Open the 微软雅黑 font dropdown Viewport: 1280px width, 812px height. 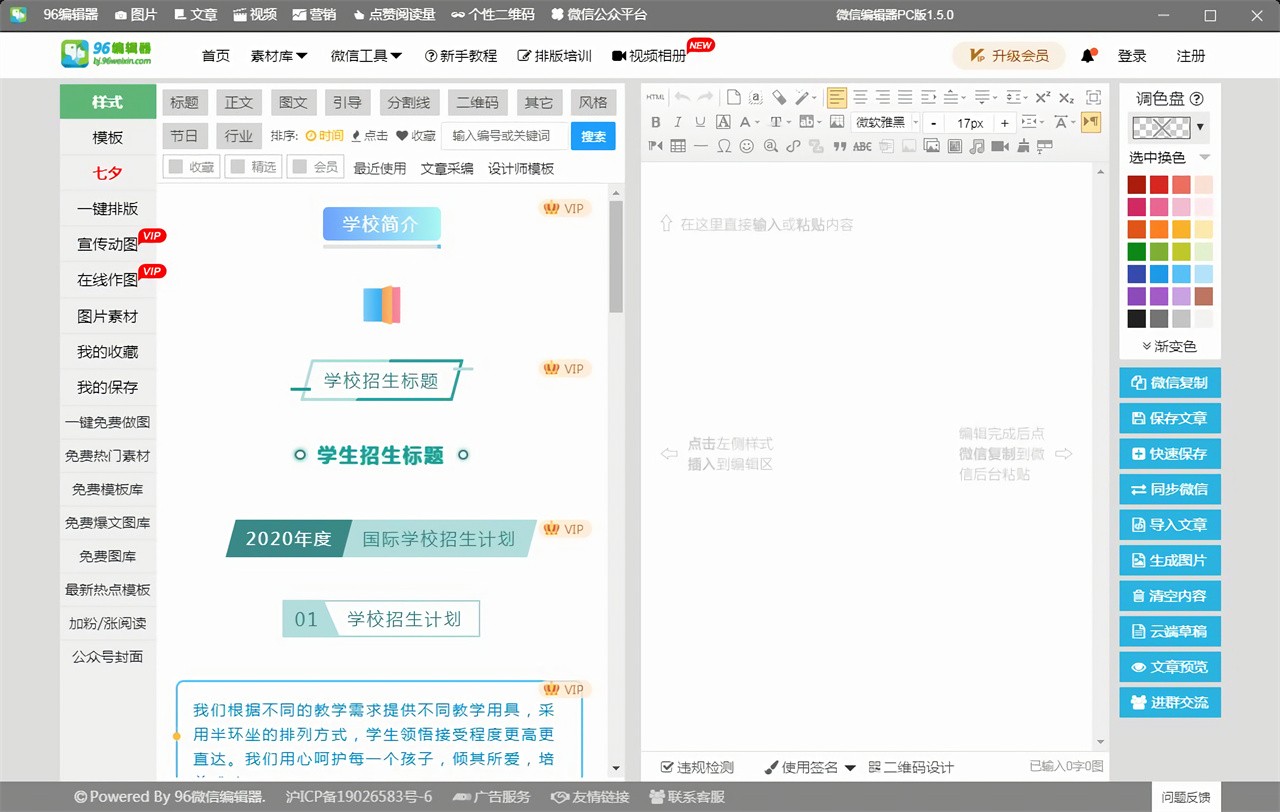click(x=885, y=121)
